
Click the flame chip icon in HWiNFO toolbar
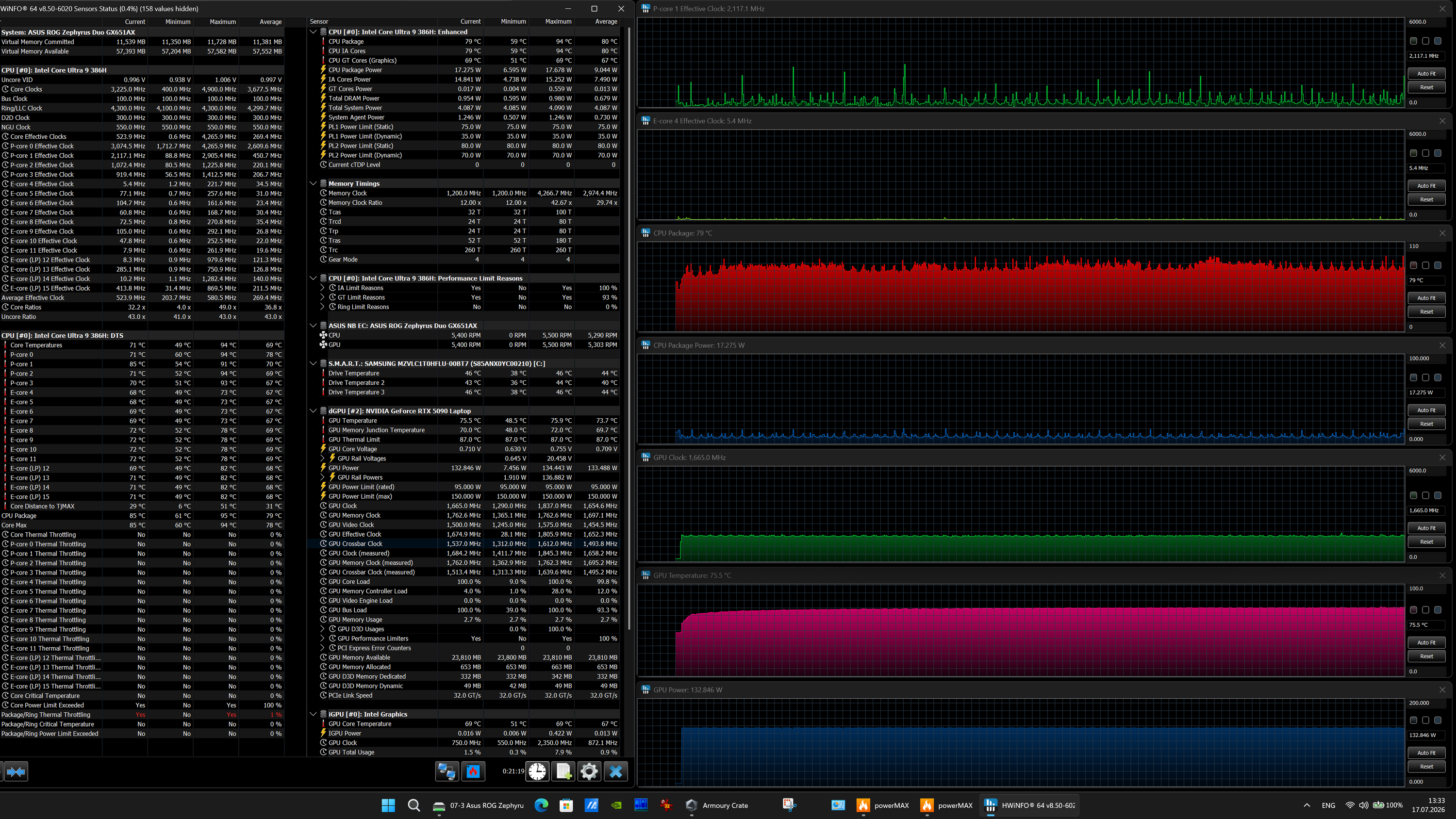coord(473,771)
